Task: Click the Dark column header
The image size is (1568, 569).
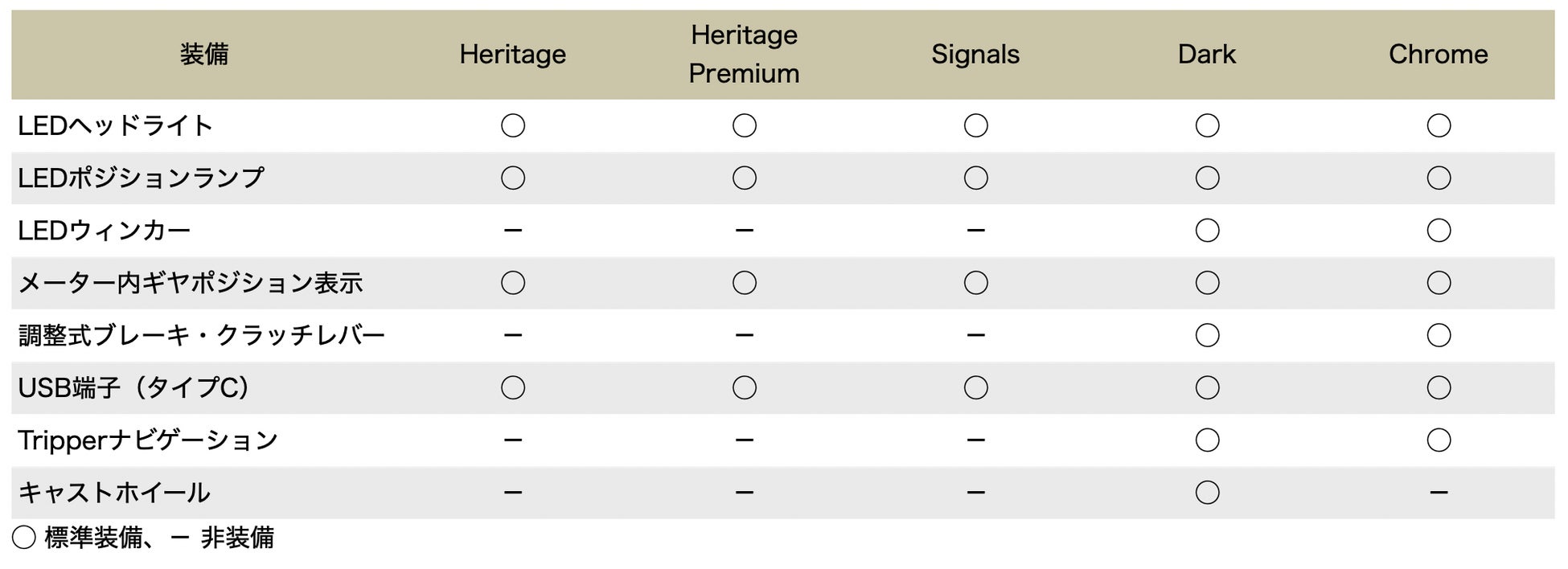Action: [x=1206, y=55]
